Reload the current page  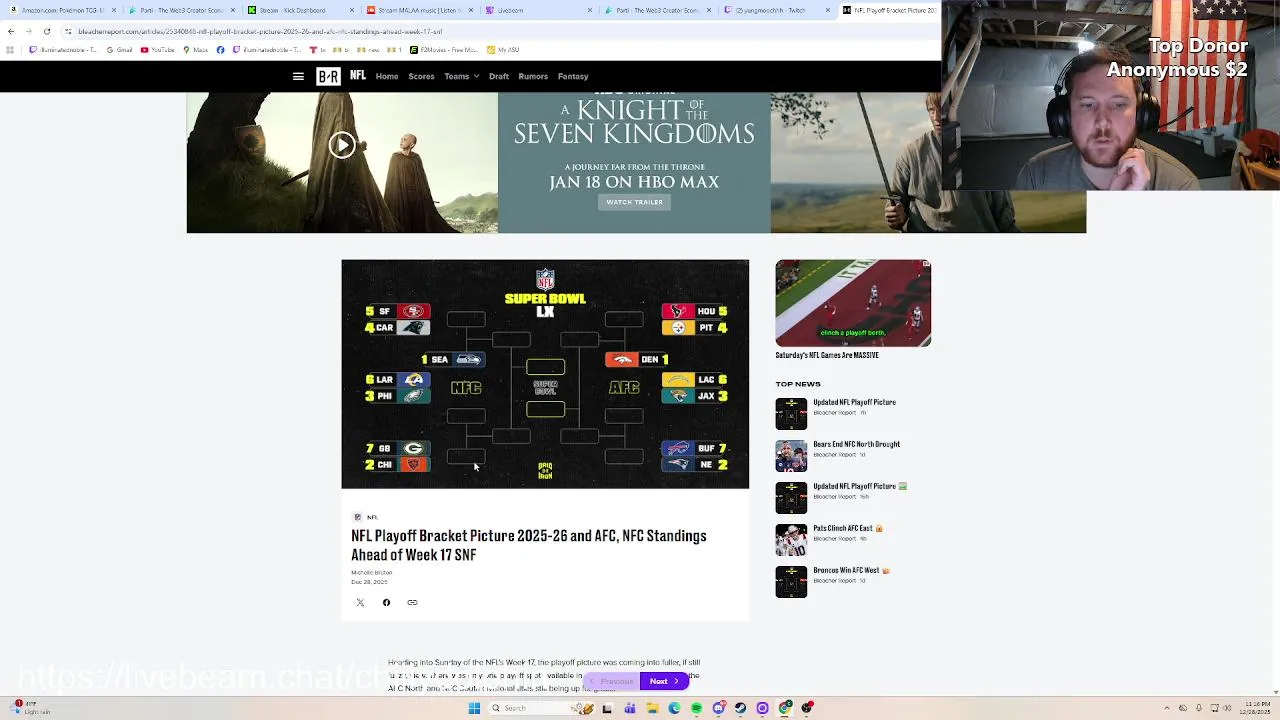point(47,31)
